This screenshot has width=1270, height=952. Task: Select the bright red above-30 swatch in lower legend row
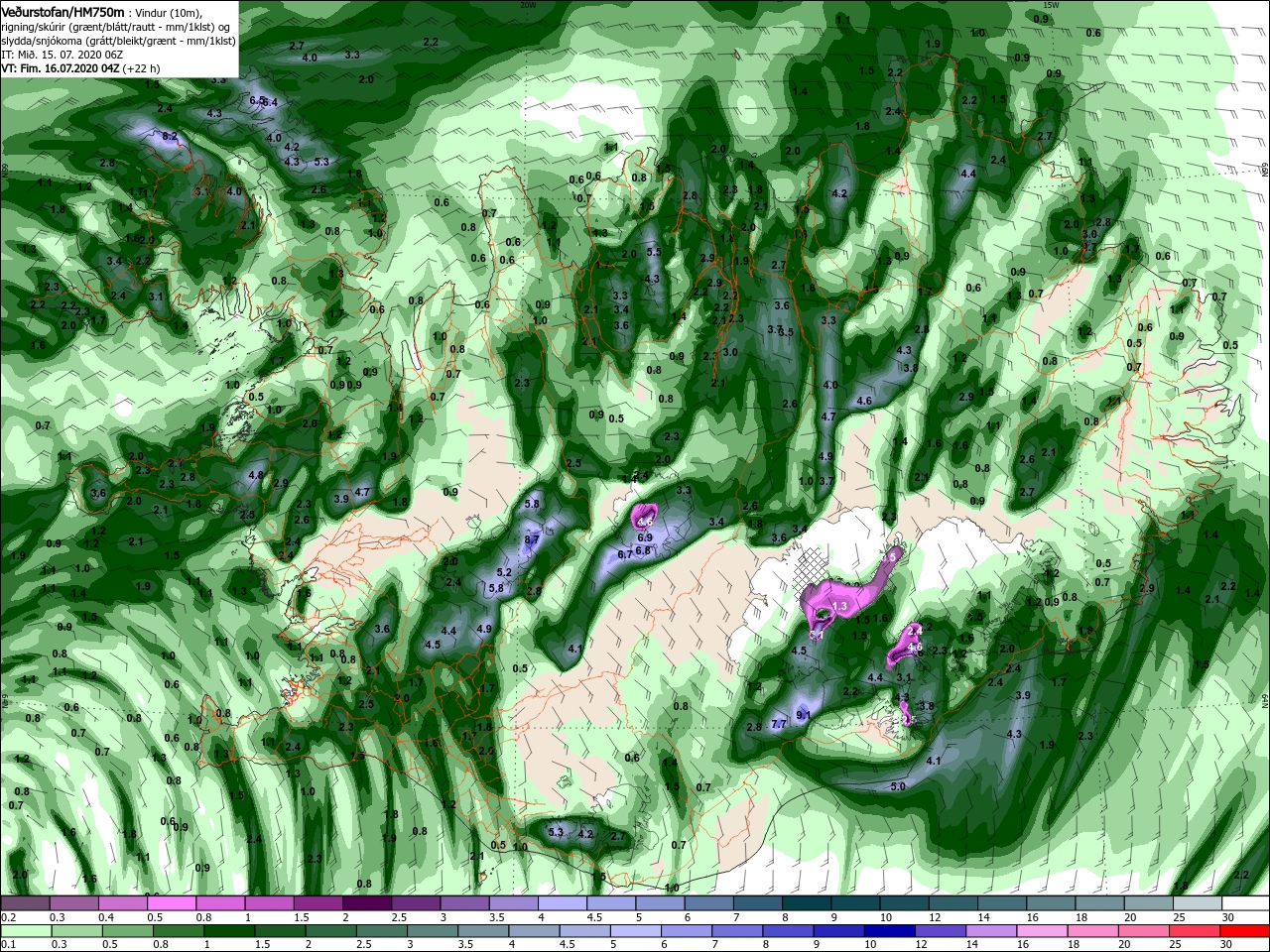coord(1245,931)
